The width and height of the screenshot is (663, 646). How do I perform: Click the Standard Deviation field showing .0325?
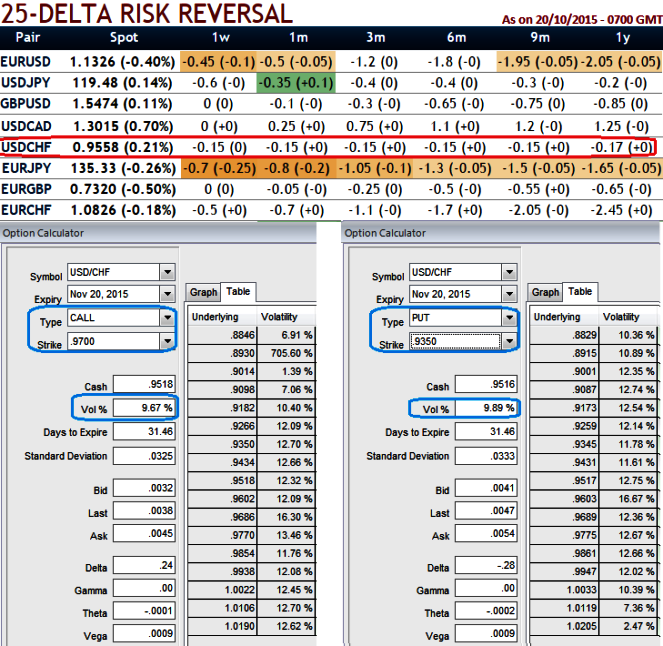(143, 456)
